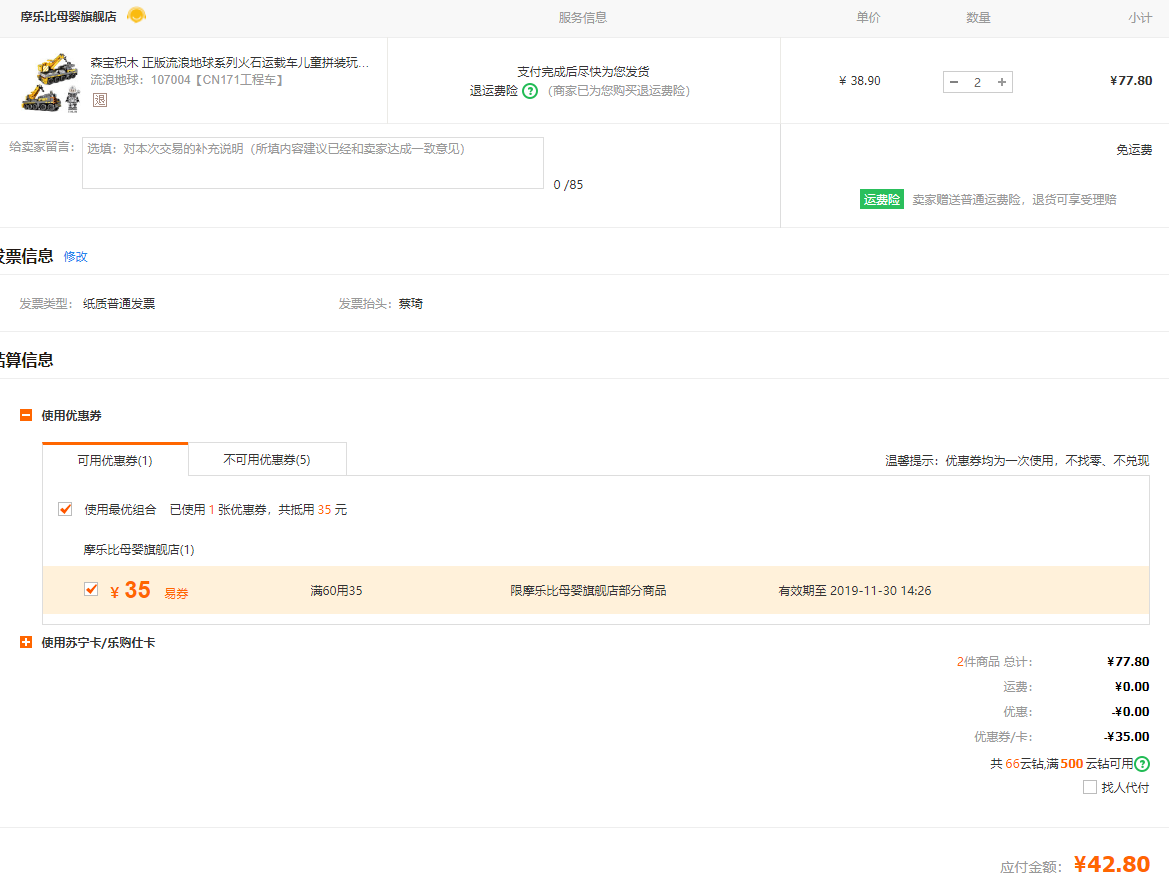Screen dimensions: 1169x883
Task: Open the 森宝积木 product title link
Action: [230, 63]
